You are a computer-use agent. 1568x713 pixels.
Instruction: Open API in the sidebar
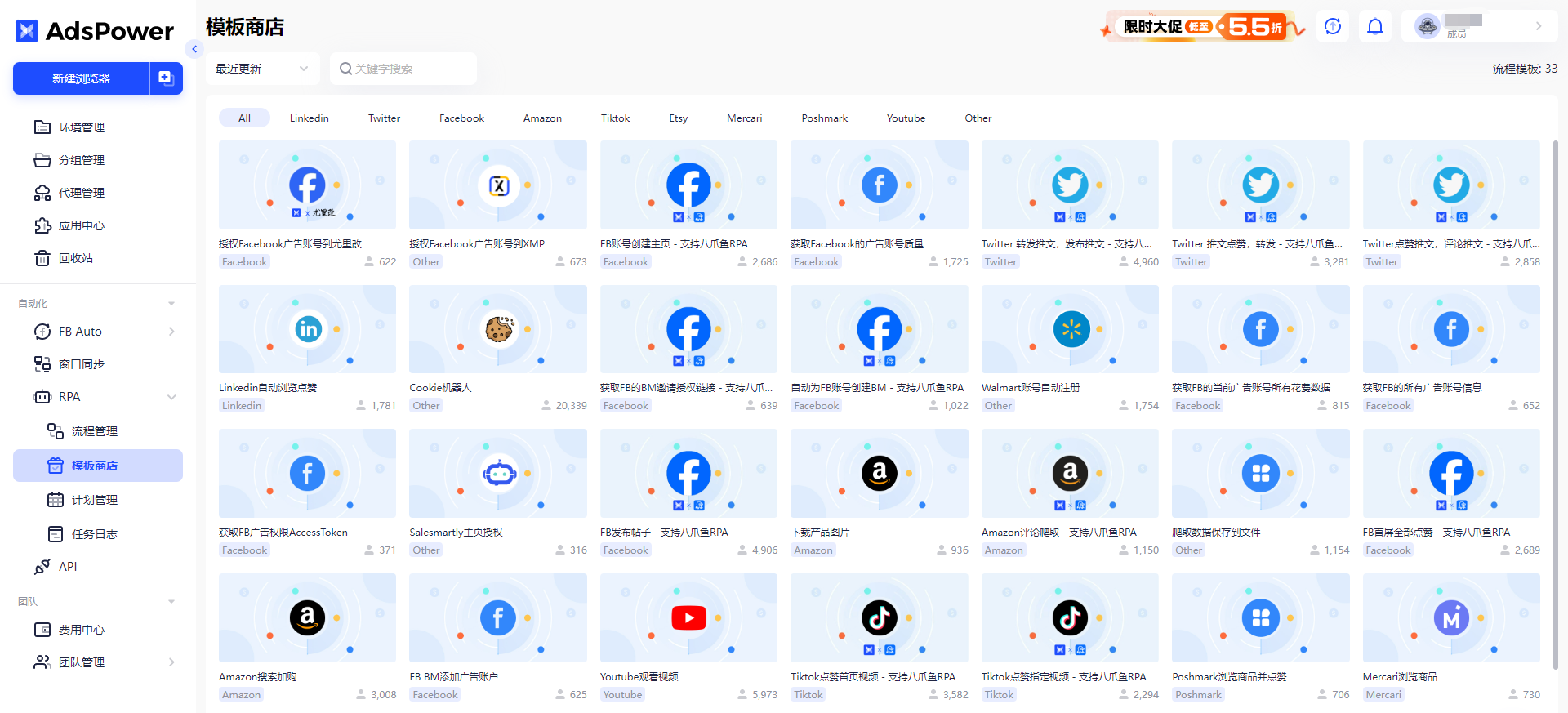click(x=68, y=567)
